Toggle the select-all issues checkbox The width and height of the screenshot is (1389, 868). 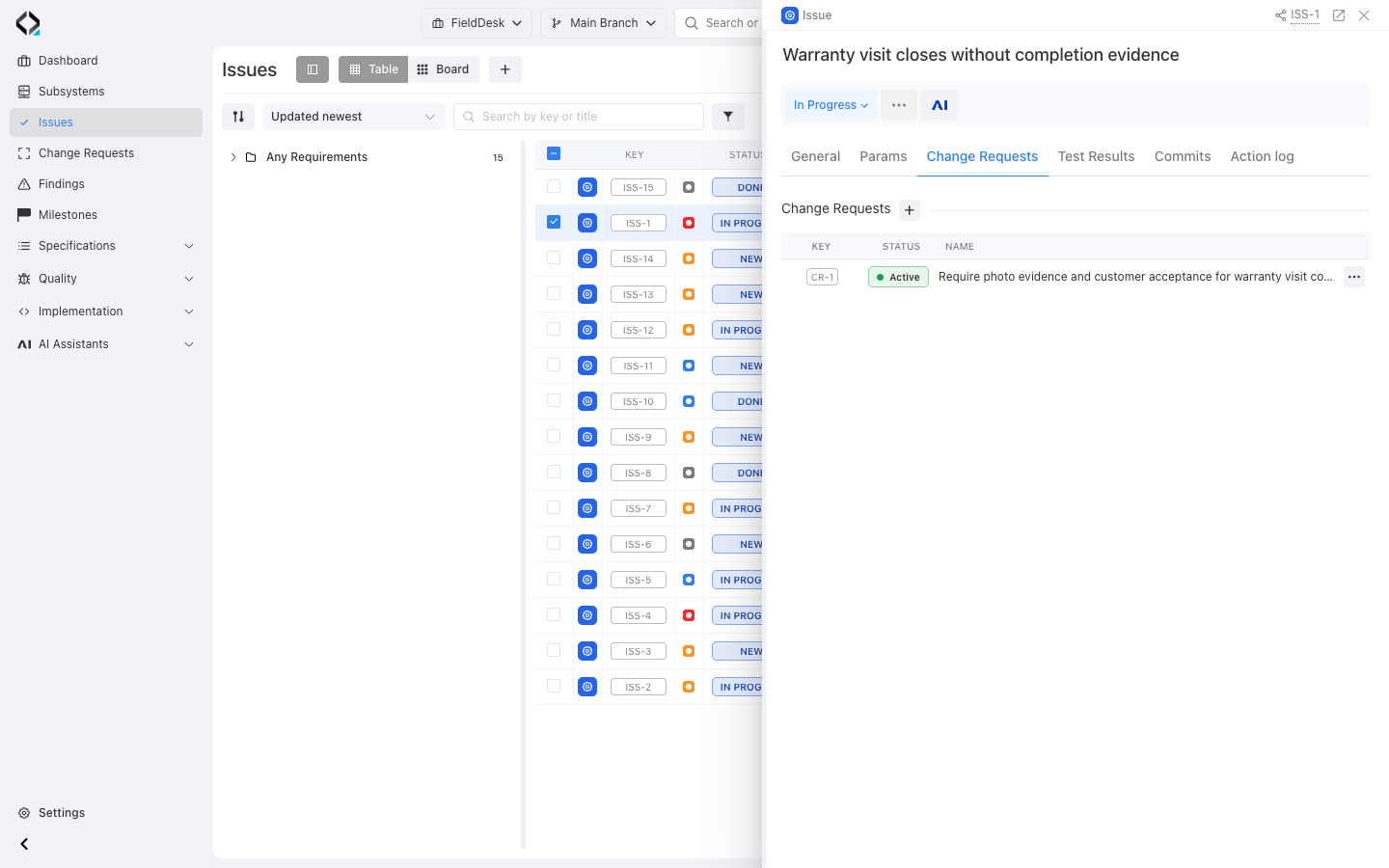click(554, 153)
